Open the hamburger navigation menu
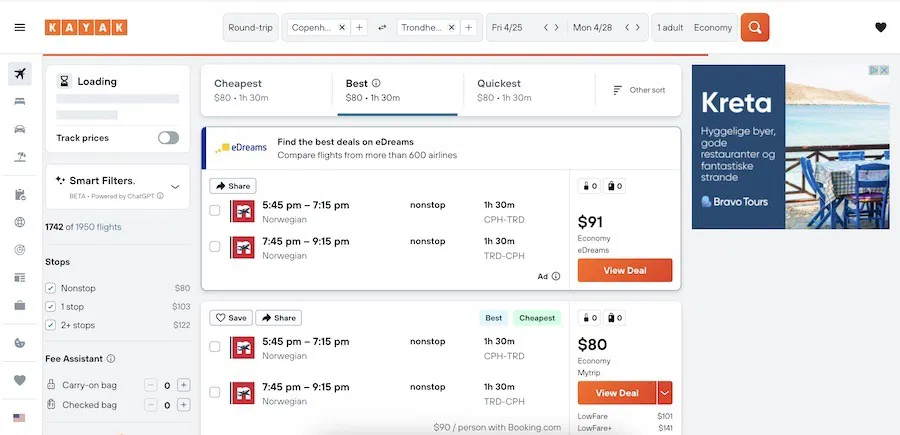 [x=20, y=28]
